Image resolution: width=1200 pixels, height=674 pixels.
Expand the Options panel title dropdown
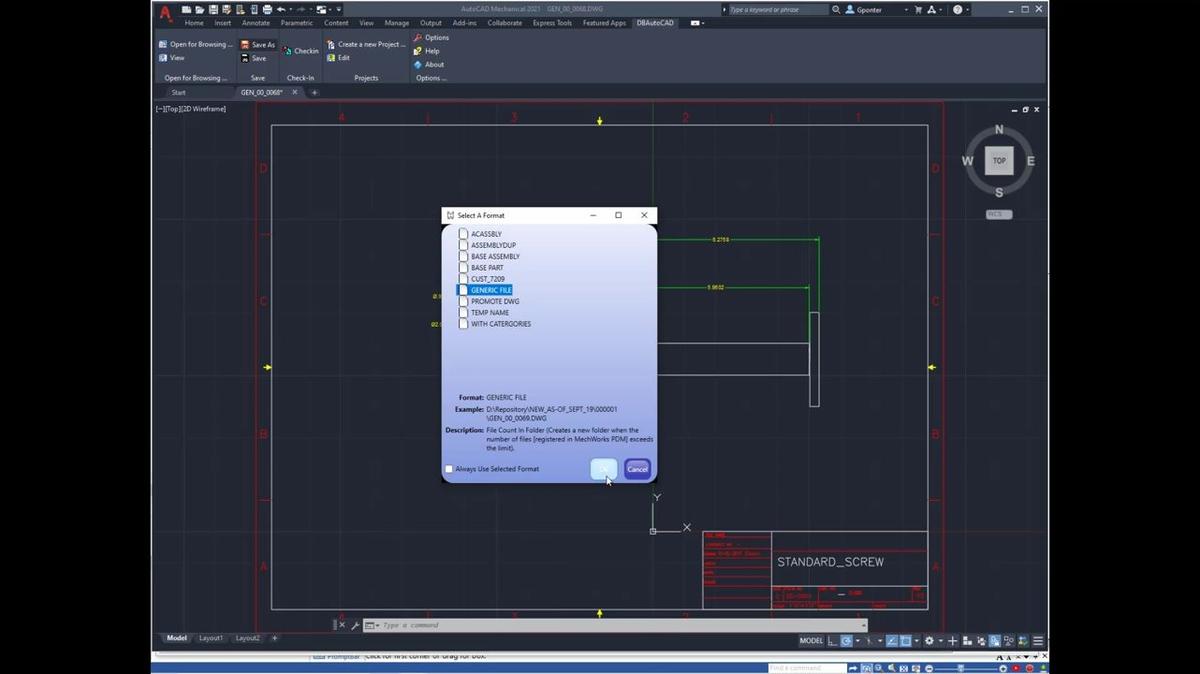[431, 78]
